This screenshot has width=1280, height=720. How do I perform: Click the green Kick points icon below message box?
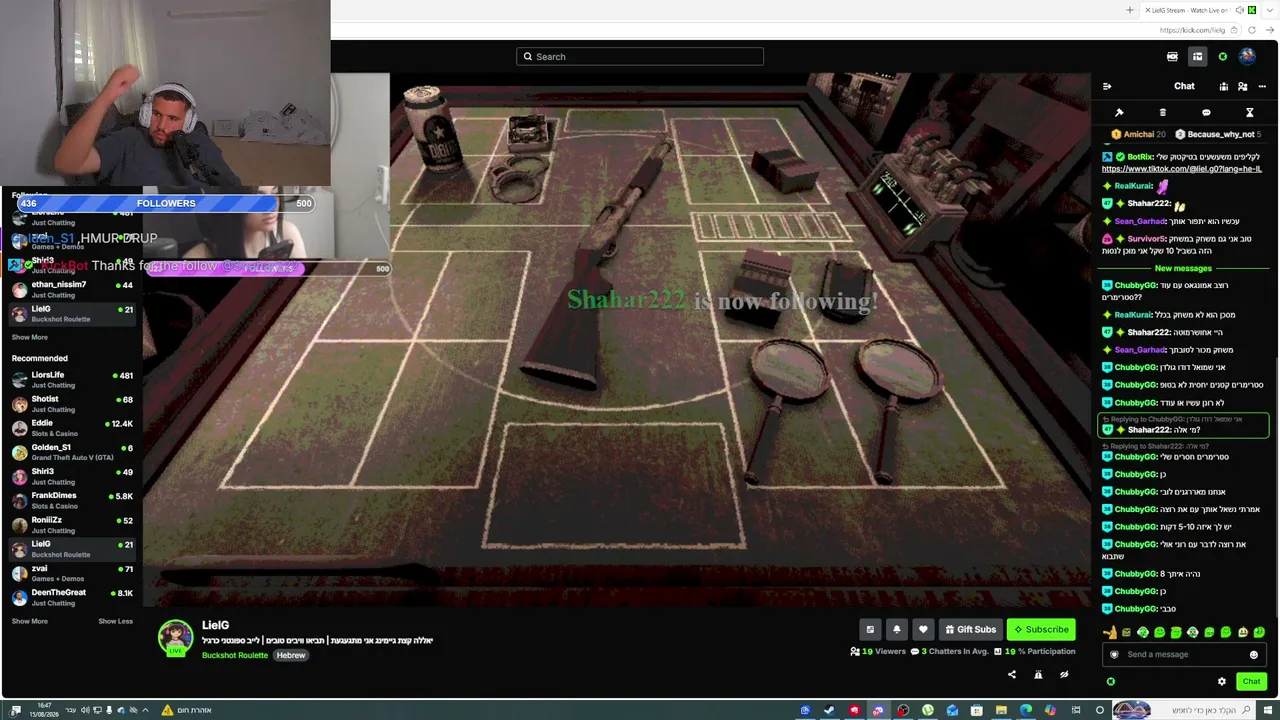(x=1110, y=681)
